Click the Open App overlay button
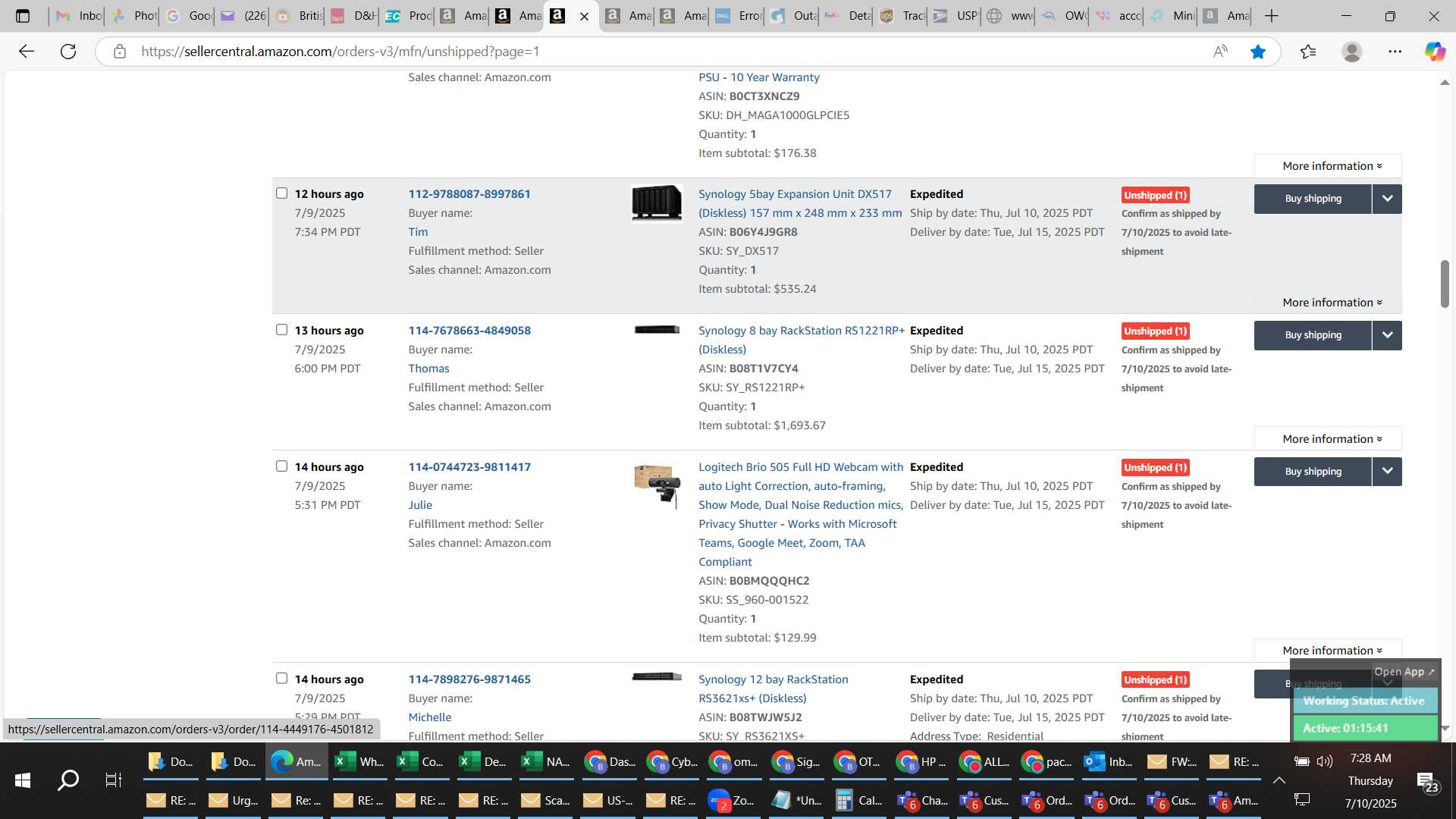The image size is (1456, 819). click(1404, 672)
